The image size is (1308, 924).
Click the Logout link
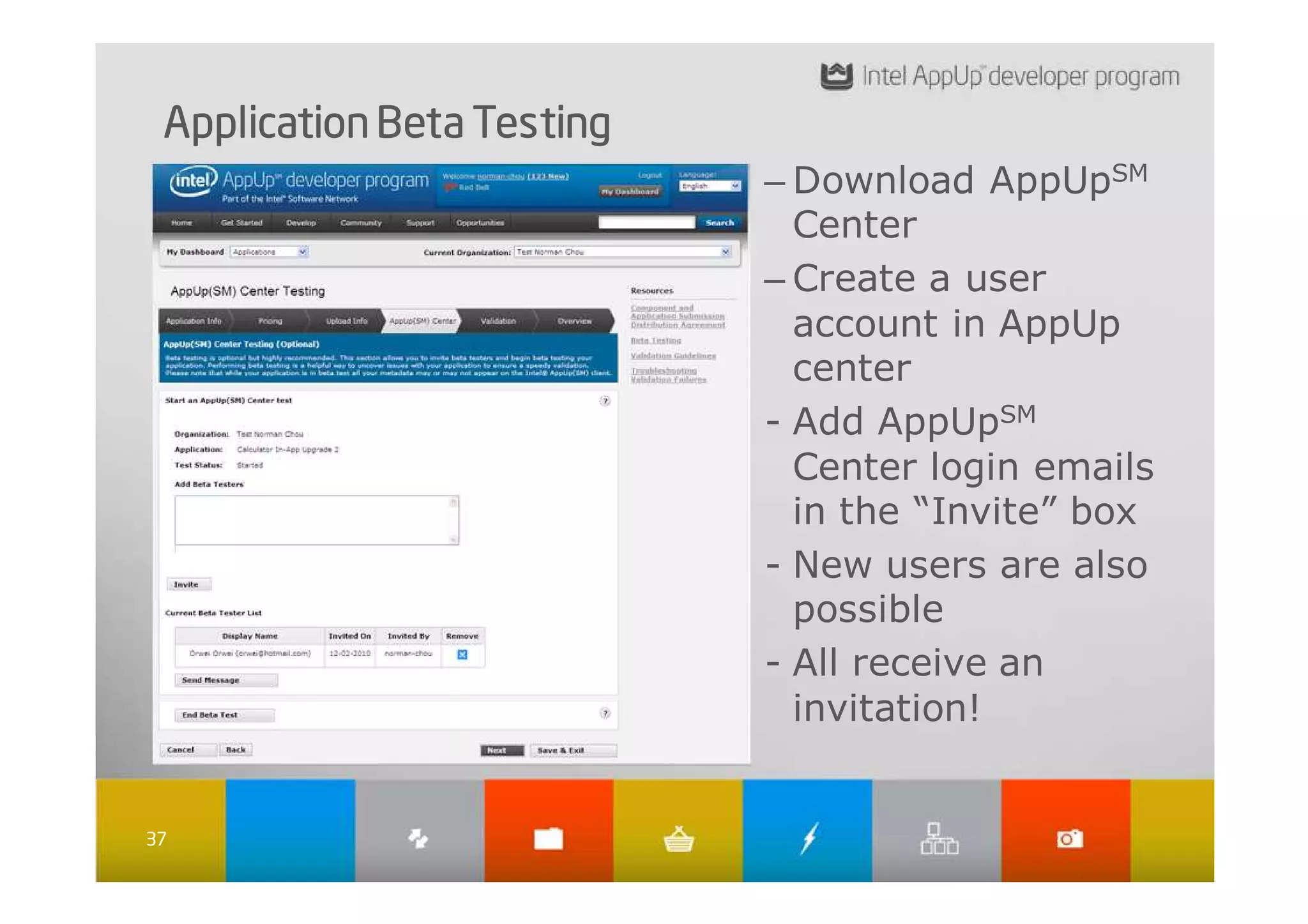650,175
